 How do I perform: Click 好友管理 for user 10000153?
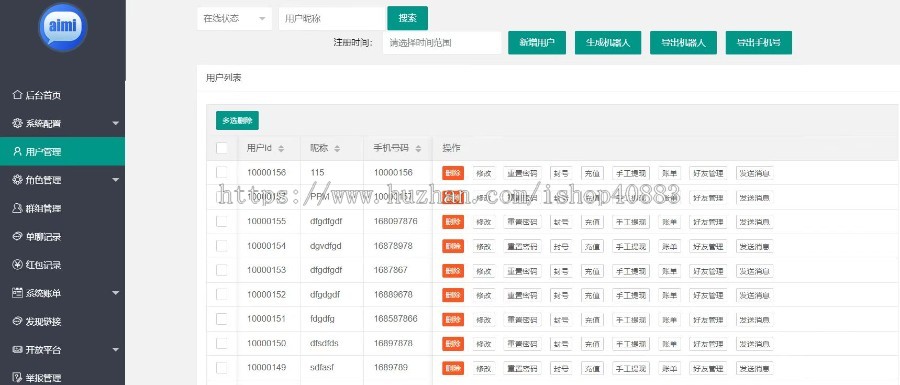tap(708, 271)
